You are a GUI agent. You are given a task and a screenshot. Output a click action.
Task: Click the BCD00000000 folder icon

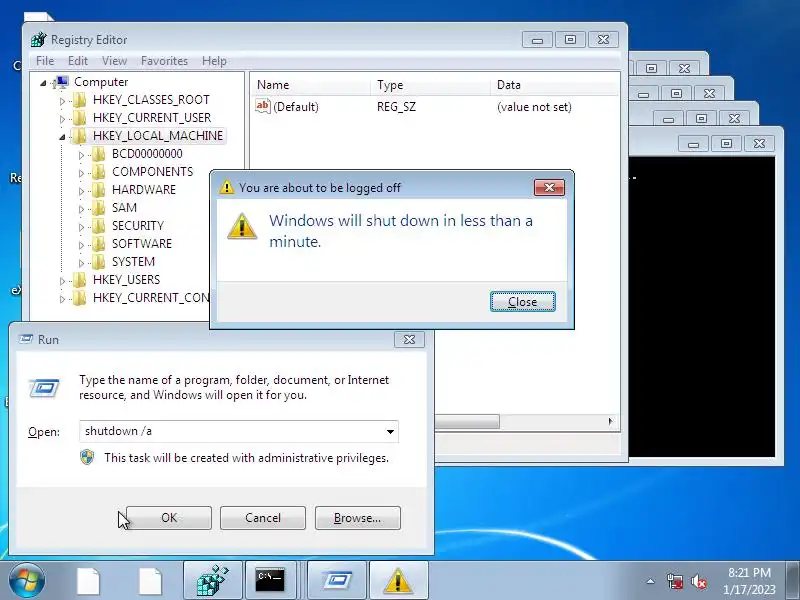(98, 154)
